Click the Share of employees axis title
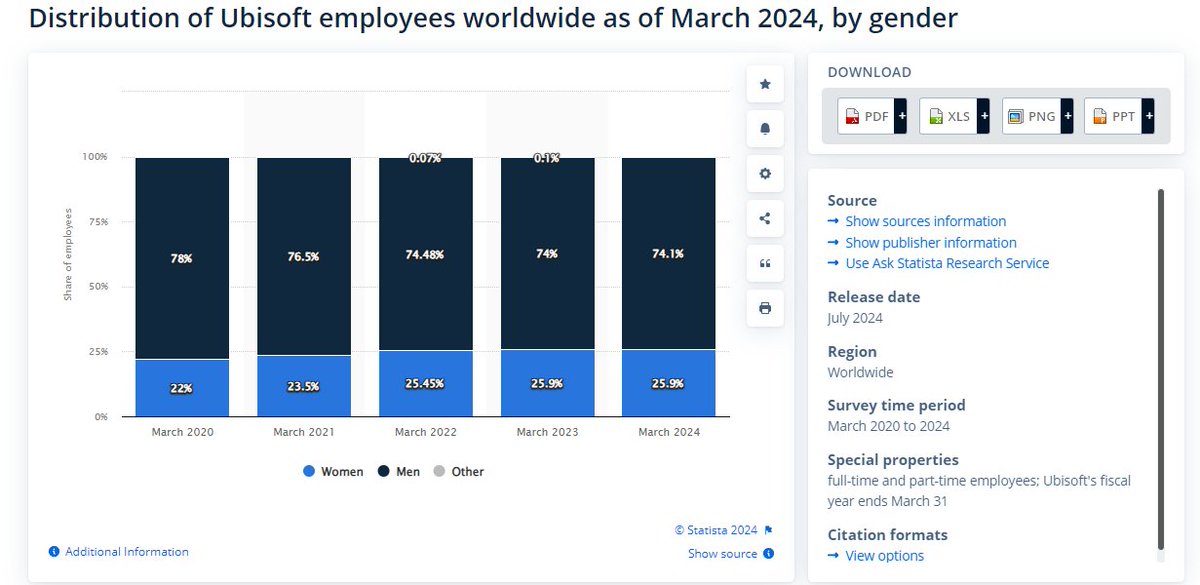The height and width of the screenshot is (585, 1200). pyautogui.click(x=68, y=255)
